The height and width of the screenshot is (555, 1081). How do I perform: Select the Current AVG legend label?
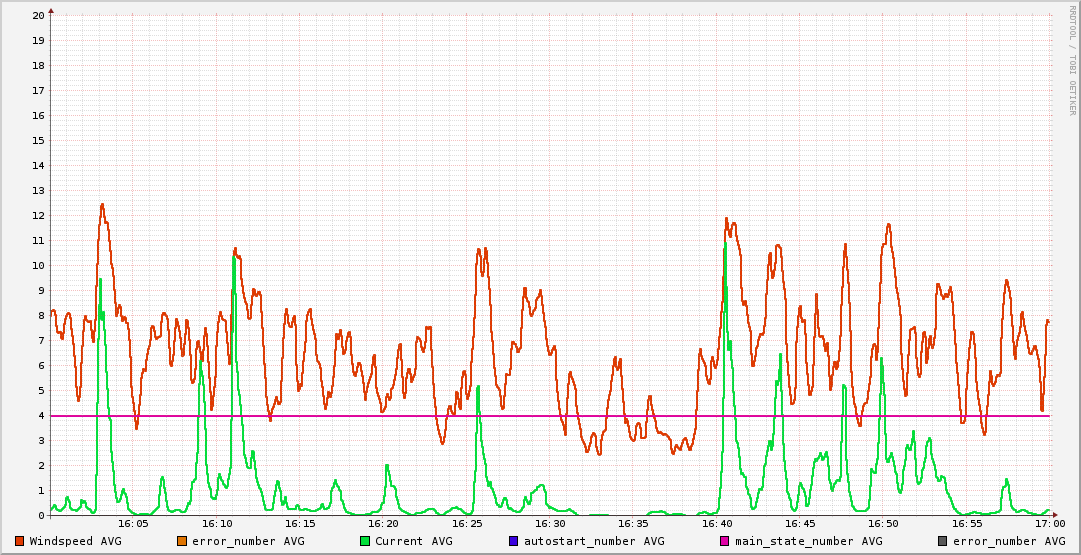click(x=413, y=541)
